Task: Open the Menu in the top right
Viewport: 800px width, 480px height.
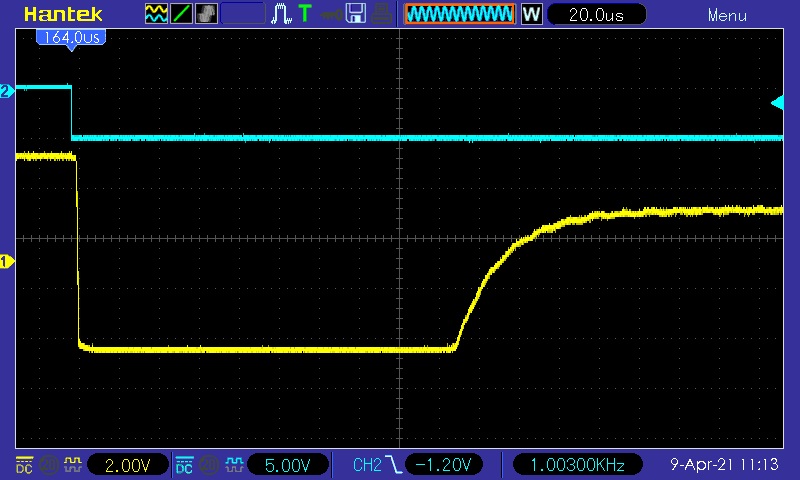Action: point(727,15)
